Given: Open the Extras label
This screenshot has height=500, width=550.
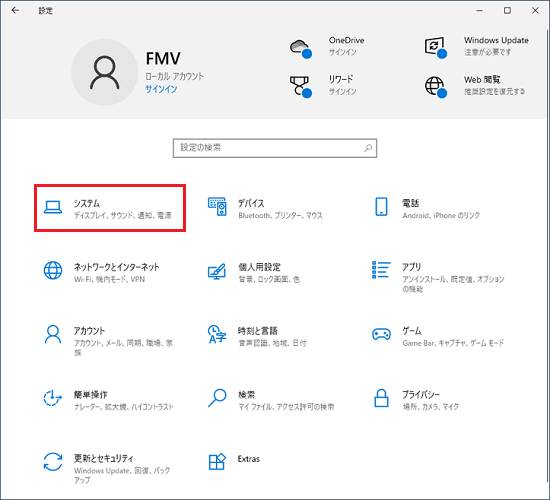Looking at the screenshot, I should point(249,459).
